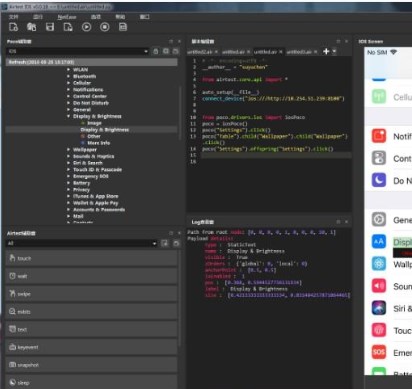Click the snapshot command button
This screenshot has width=412, height=389.
coord(91,365)
